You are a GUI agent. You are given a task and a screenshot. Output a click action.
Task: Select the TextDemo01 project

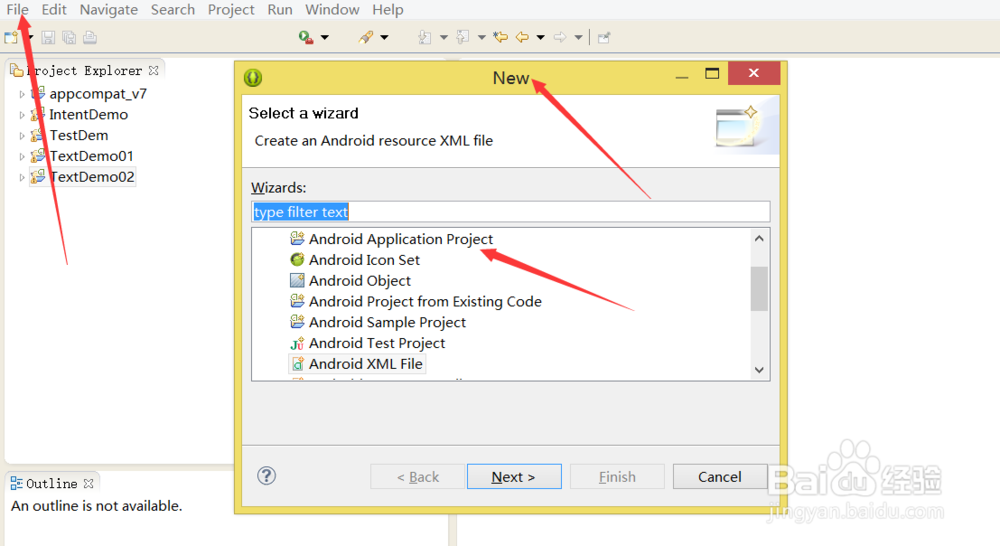pyautogui.click(x=92, y=156)
